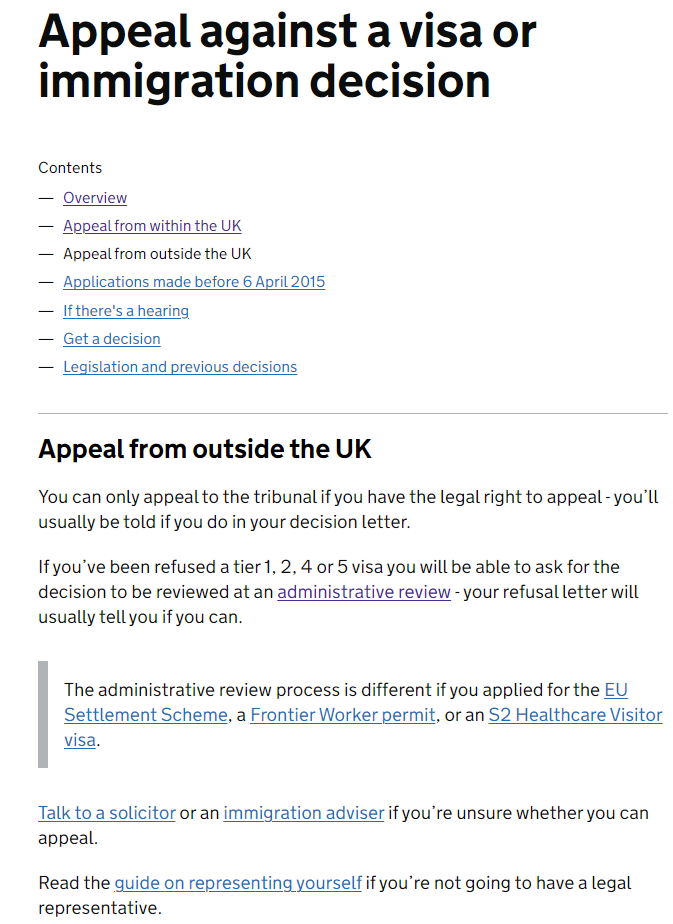Image resolution: width=673 pixels, height=924 pixels.
Task: Open the Frontier Worker permit link
Action: [343, 715]
